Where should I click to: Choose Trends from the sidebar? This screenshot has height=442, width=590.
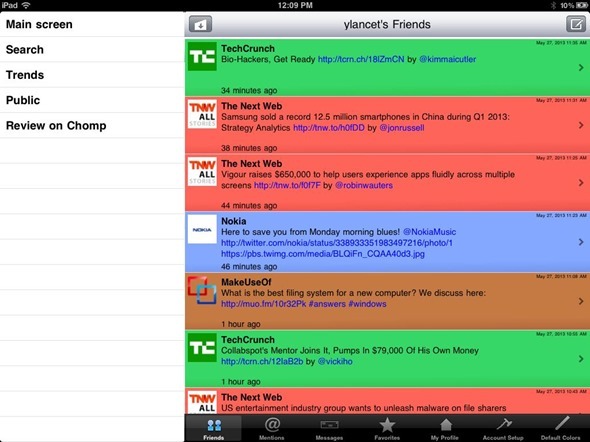point(92,75)
